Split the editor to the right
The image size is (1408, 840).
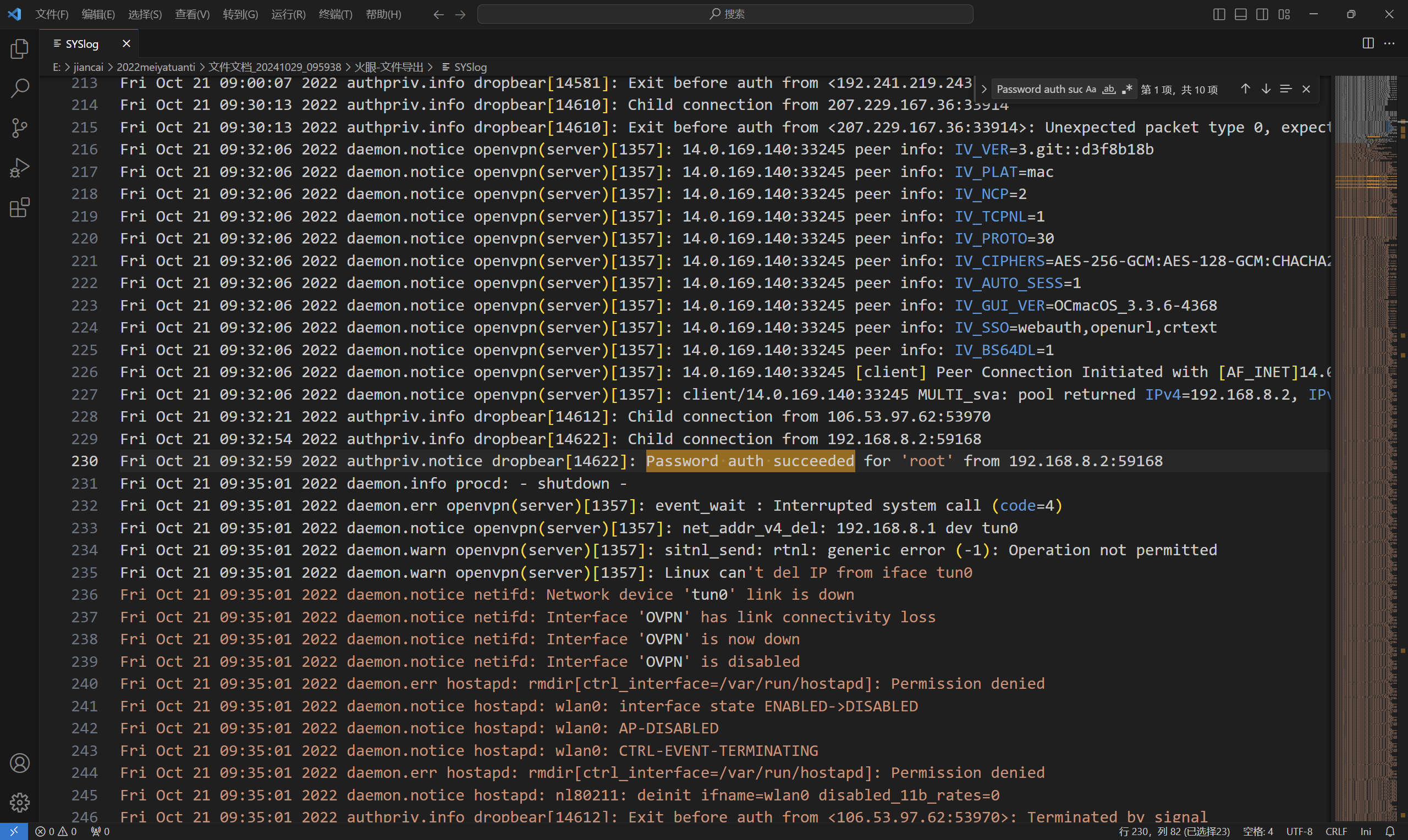click(x=1368, y=43)
